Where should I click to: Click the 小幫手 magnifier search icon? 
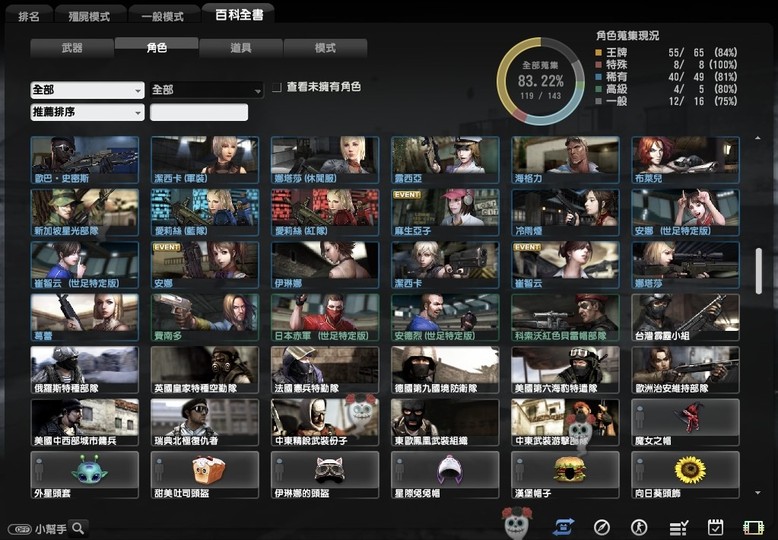tap(77, 528)
